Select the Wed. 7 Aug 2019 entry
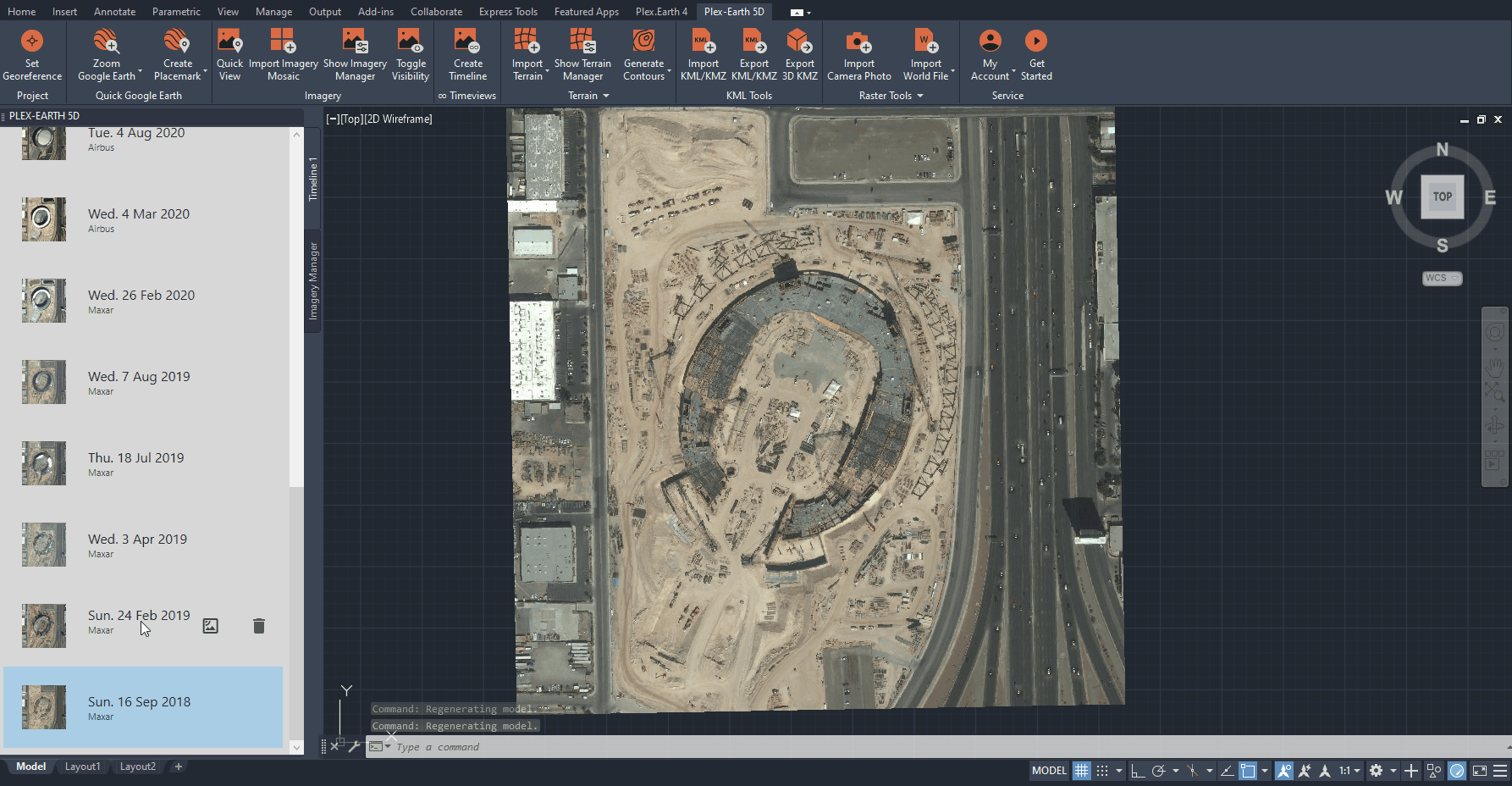 (x=143, y=382)
